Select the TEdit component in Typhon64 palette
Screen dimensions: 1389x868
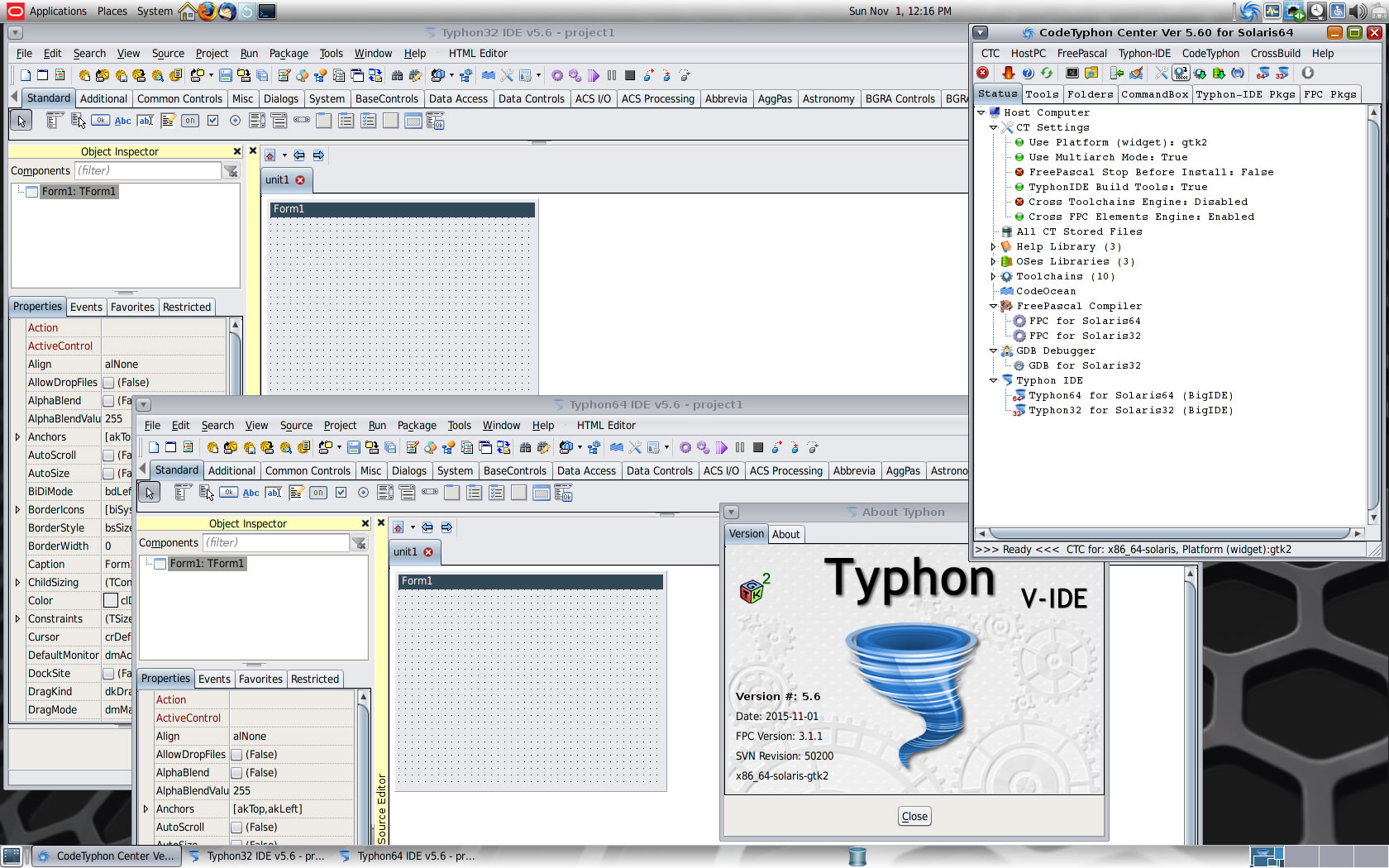point(274,493)
